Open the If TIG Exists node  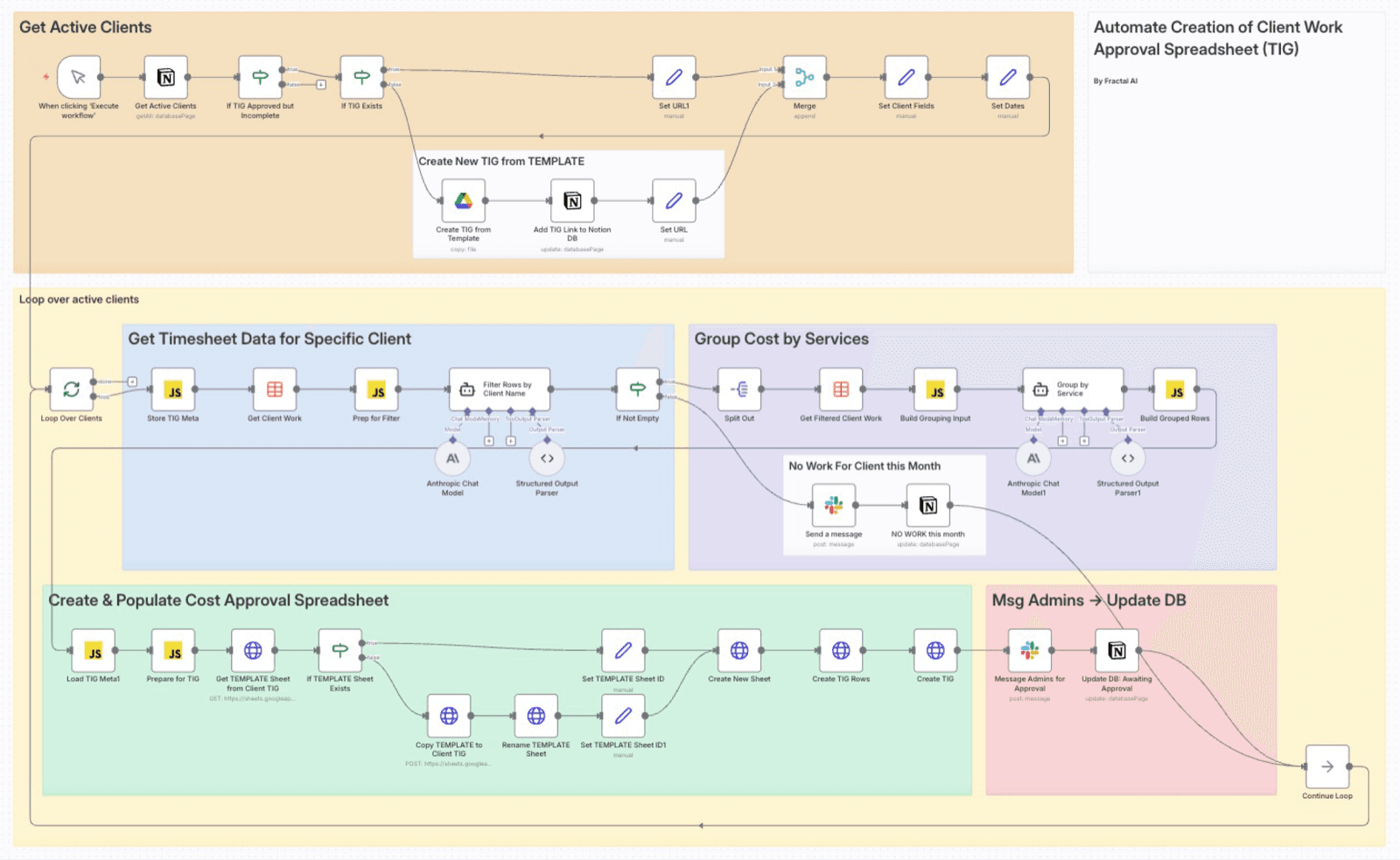point(362,77)
